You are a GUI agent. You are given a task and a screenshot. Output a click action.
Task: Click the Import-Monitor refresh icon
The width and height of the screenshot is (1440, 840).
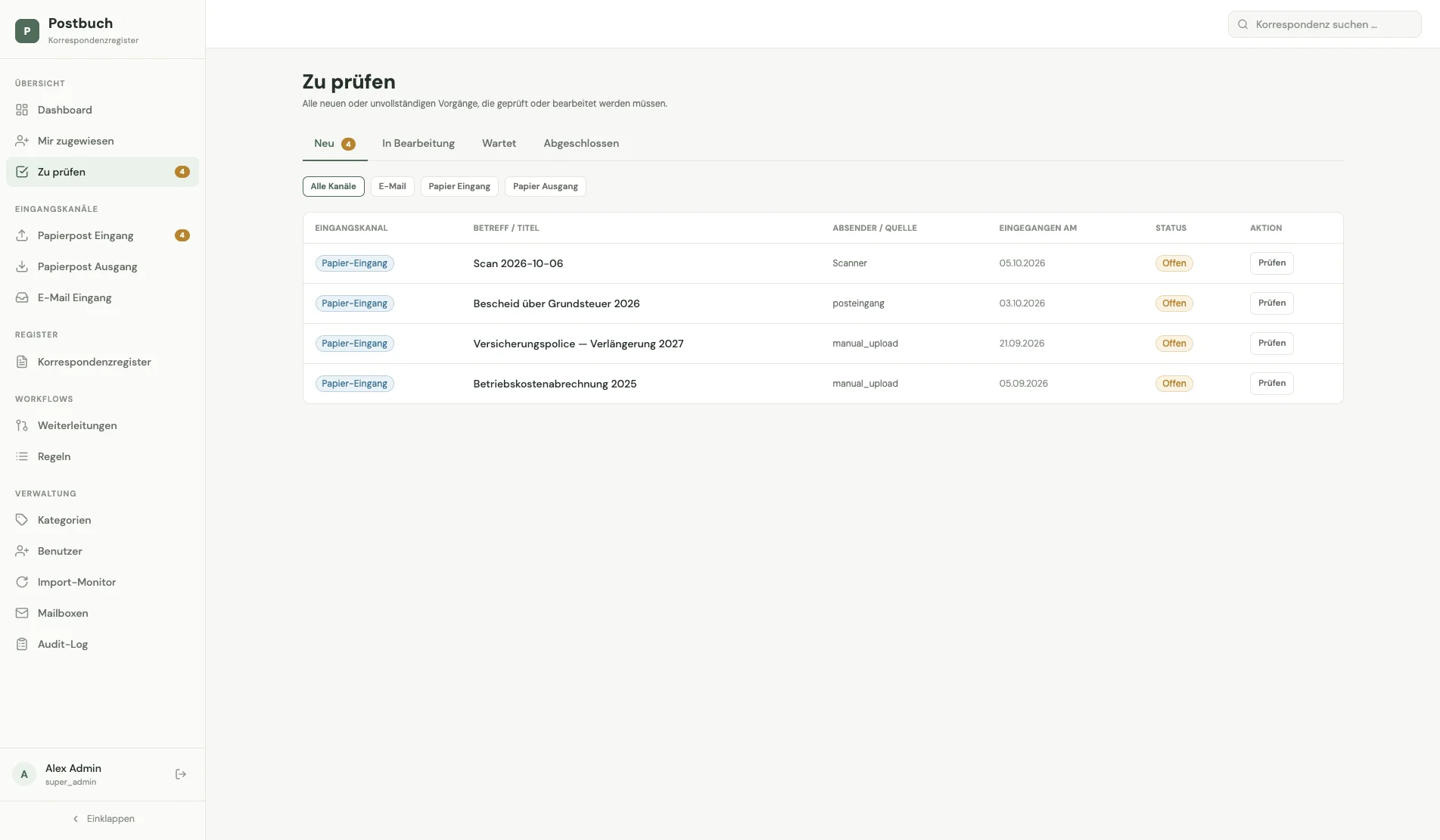click(22, 582)
